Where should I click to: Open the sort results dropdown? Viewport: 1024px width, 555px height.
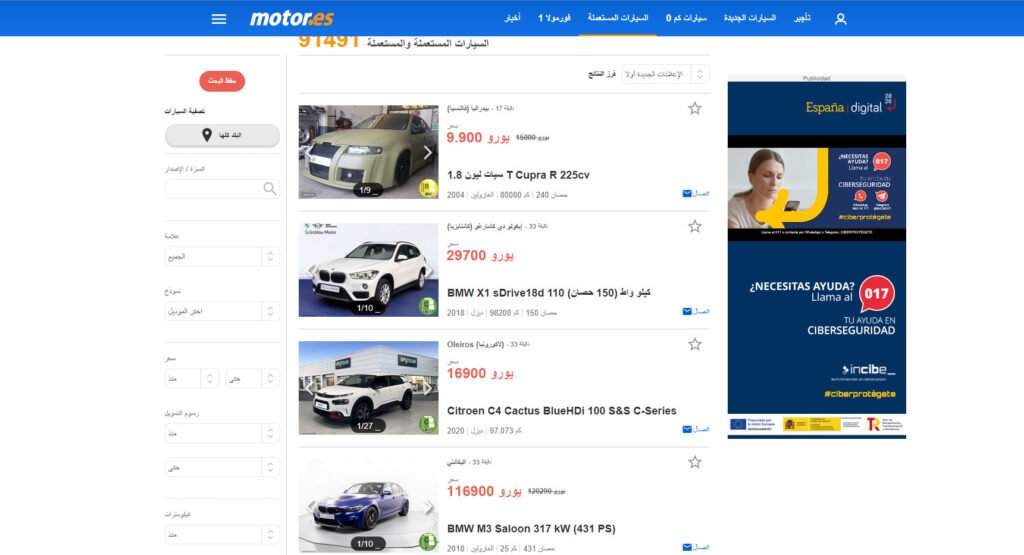click(x=665, y=75)
